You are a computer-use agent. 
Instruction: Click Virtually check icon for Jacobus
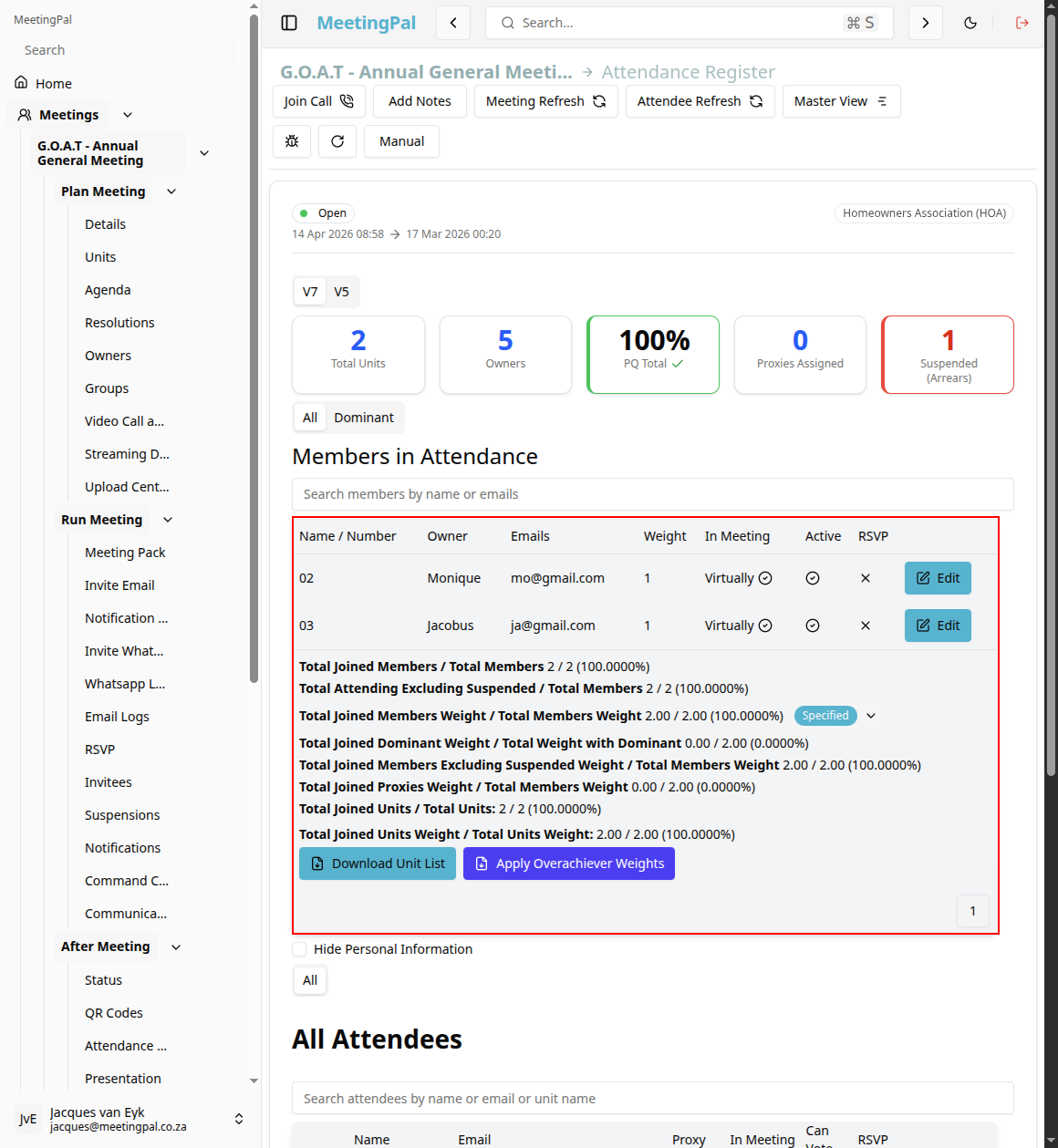click(x=765, y=626)
